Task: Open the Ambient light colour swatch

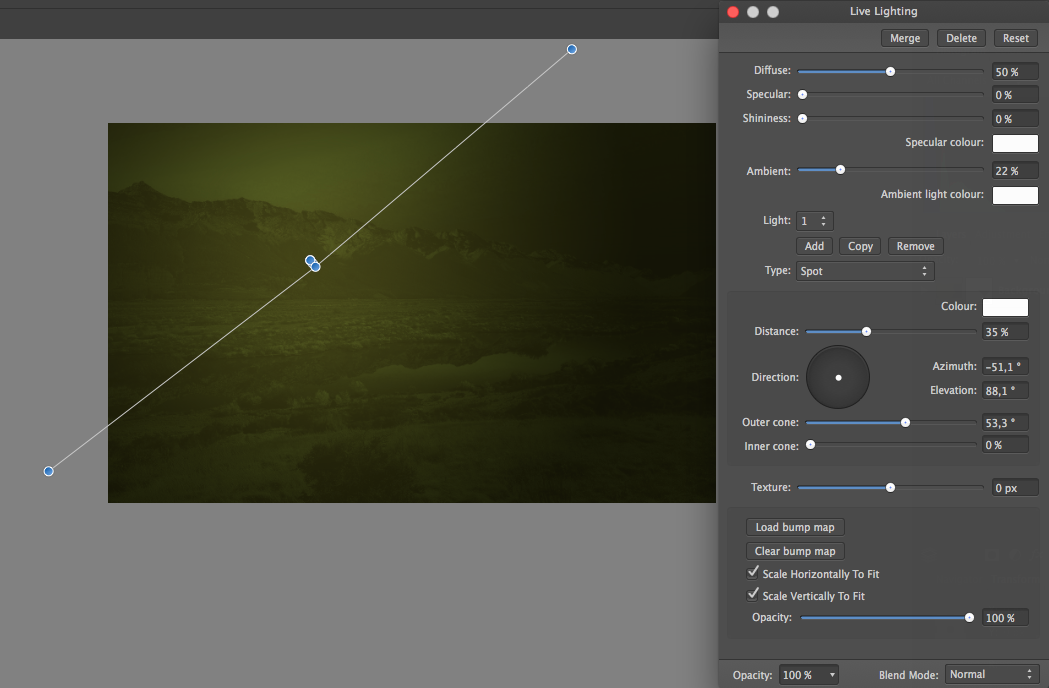Action: (1014, 195)
